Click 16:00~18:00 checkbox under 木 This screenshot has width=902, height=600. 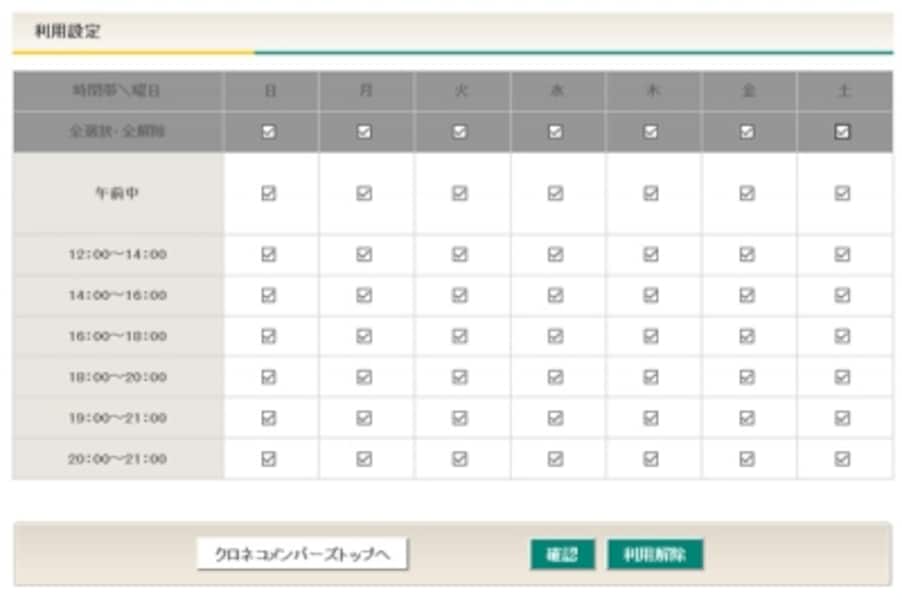[651, 336]
